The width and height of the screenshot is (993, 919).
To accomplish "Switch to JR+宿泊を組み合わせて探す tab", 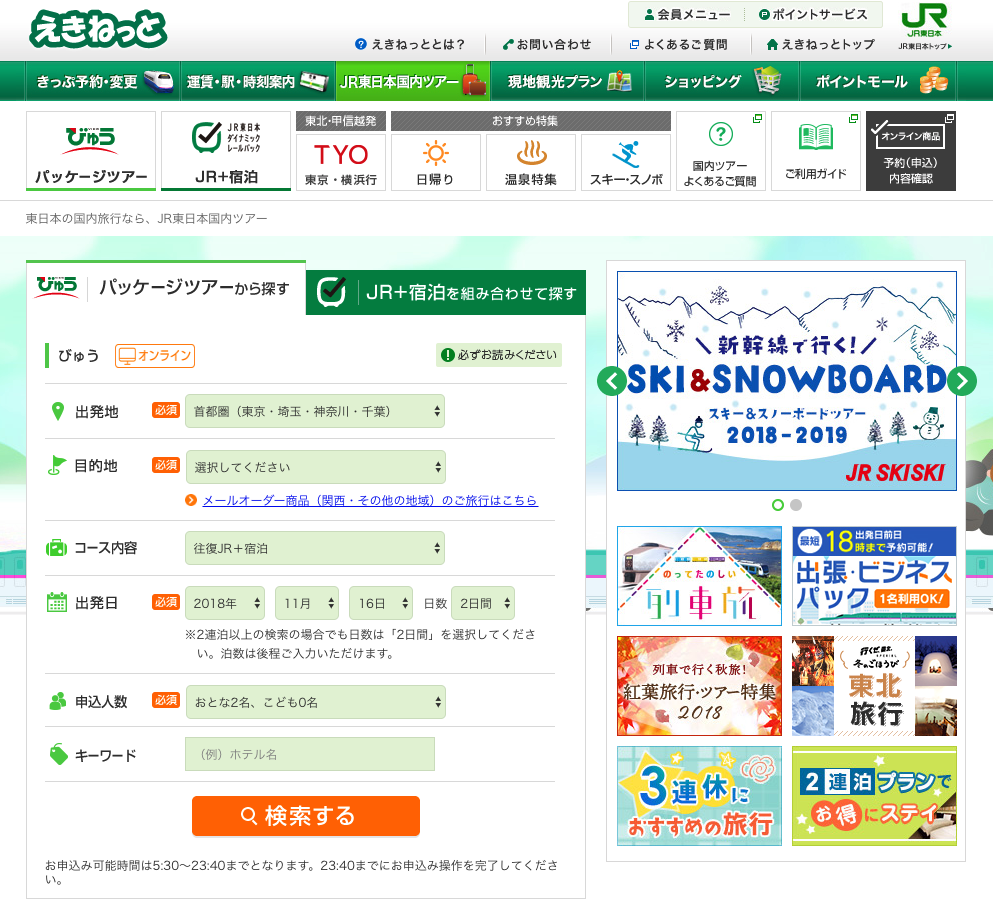I will (x=446, y=292).
